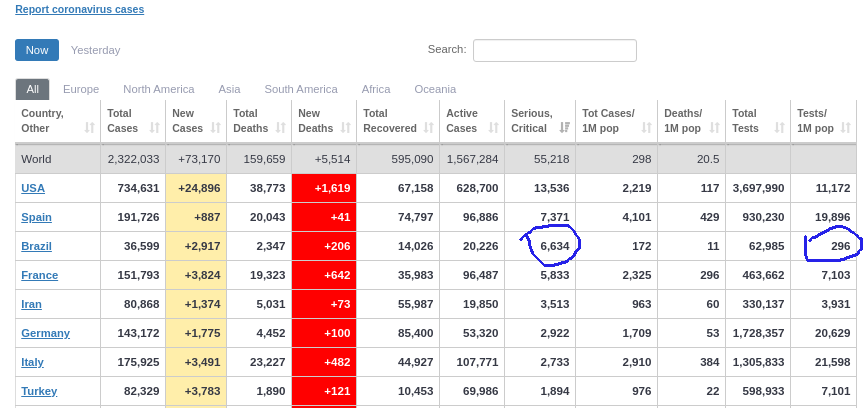This screenshot has width=863, height=408.
Task: Switch to South America tab
Action: [300, 89]
